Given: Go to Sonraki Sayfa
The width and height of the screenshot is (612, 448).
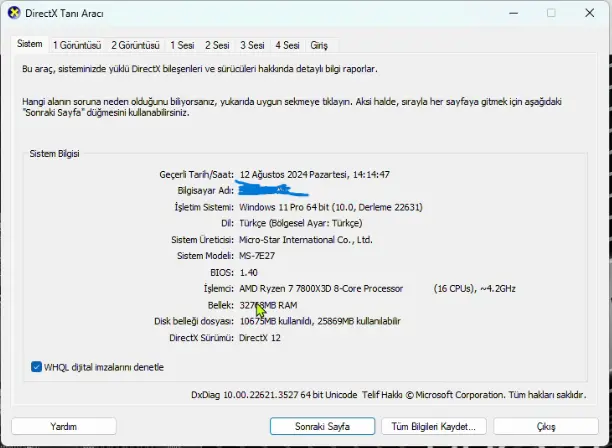Looking at the screenshot, I should click(322, 426).
